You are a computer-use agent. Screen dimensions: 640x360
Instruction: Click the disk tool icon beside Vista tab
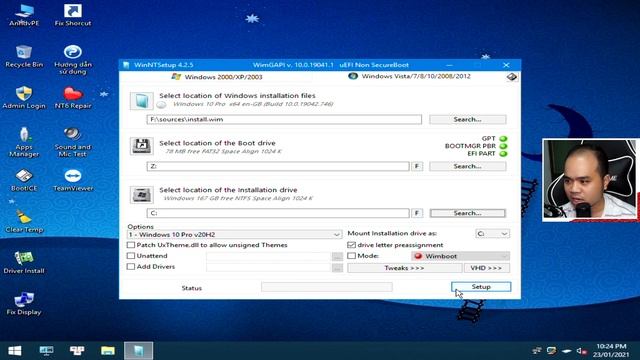512,77
